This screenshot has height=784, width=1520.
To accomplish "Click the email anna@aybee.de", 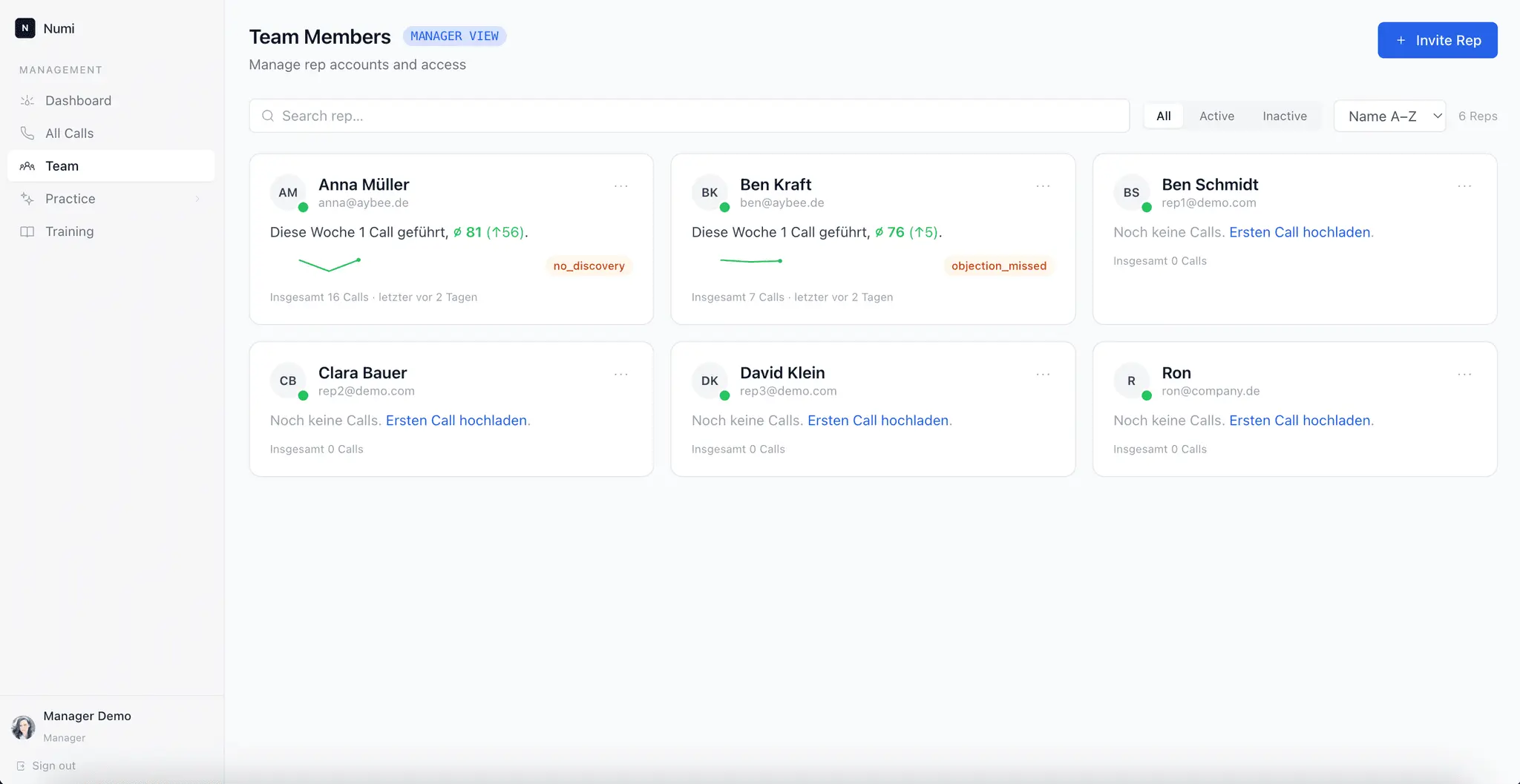I will click(364, 202).
